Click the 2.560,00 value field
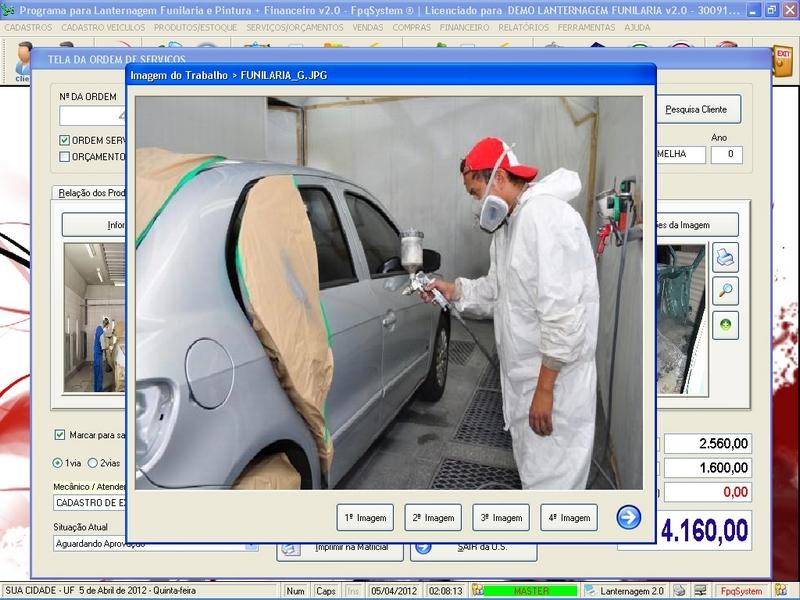 tap(708, 444)
